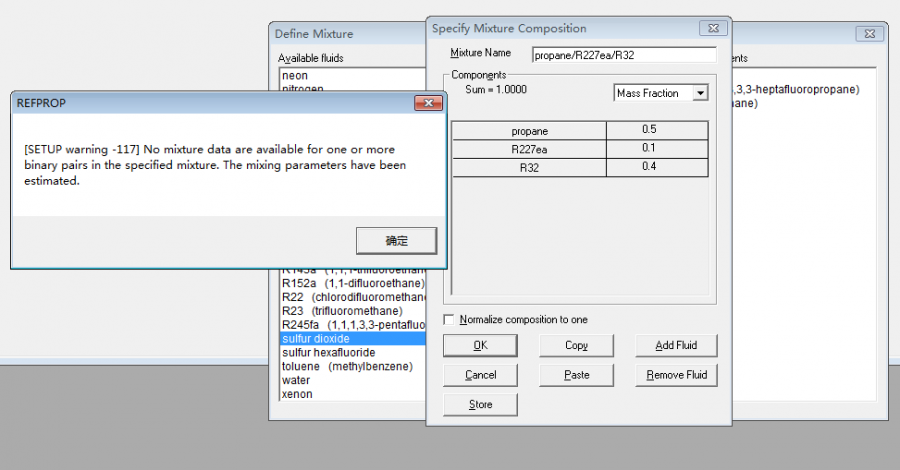This screenshot has height=470, width=900.
Task: Close the REFPROP warning dialog
Action: point(428,103)
